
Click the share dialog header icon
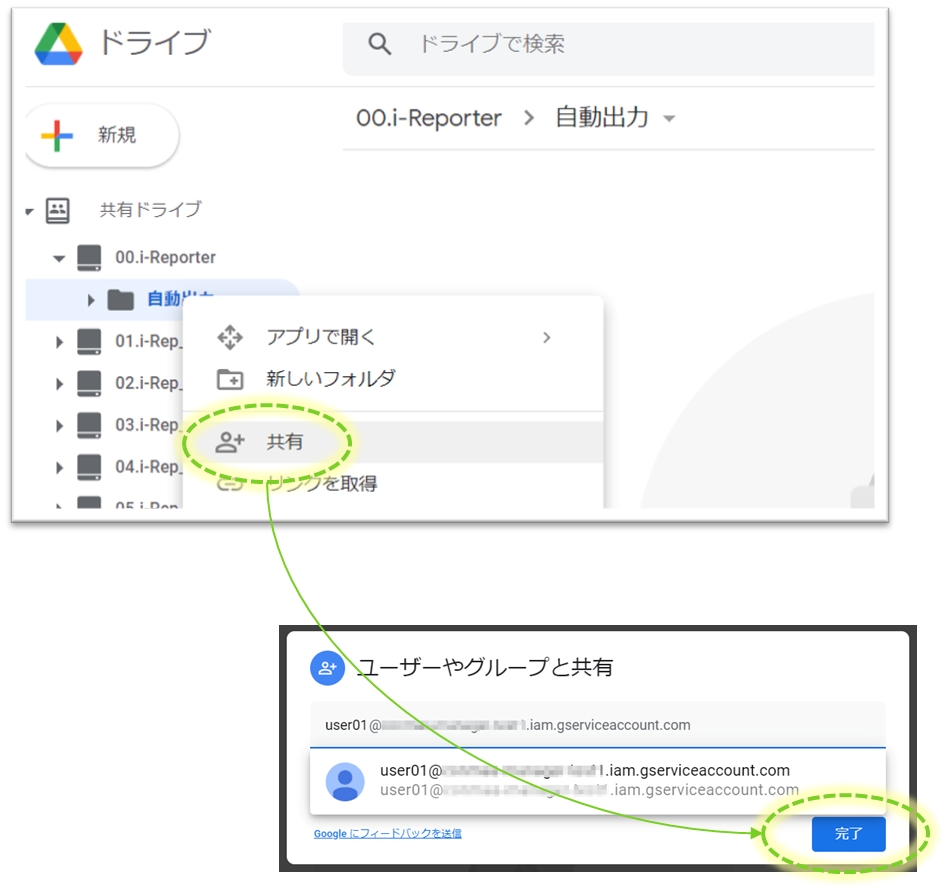tap(327, 667)
